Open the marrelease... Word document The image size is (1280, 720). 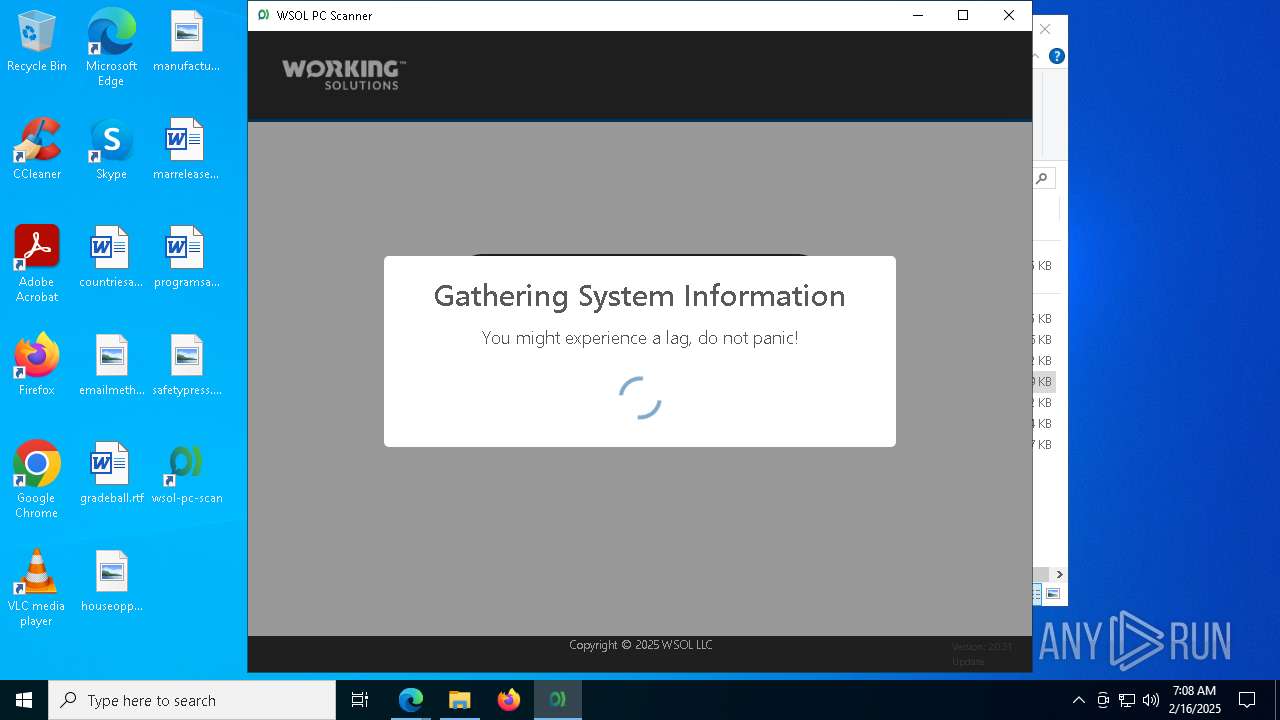(186, 149)
